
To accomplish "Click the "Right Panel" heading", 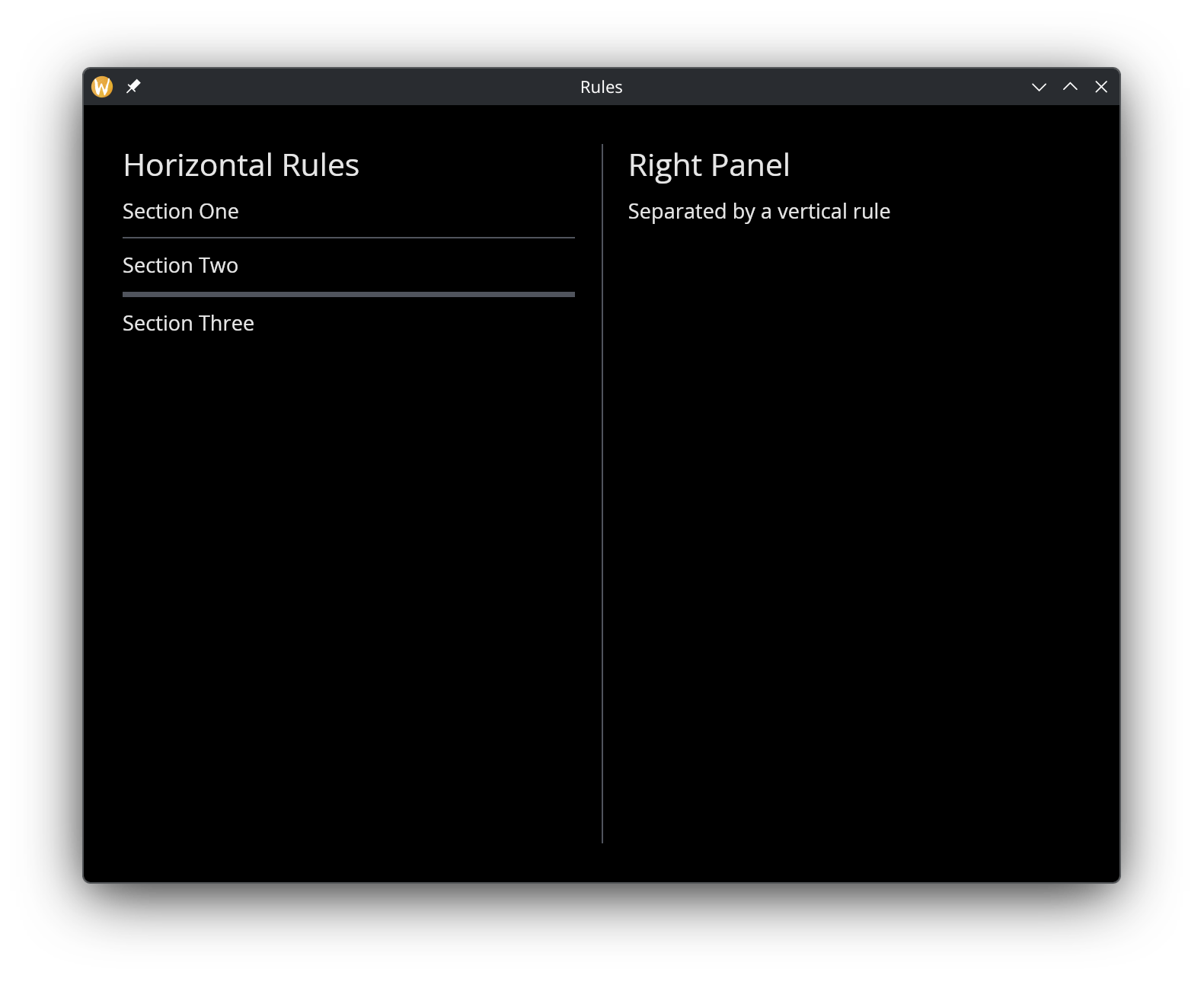I will (708, 165).
